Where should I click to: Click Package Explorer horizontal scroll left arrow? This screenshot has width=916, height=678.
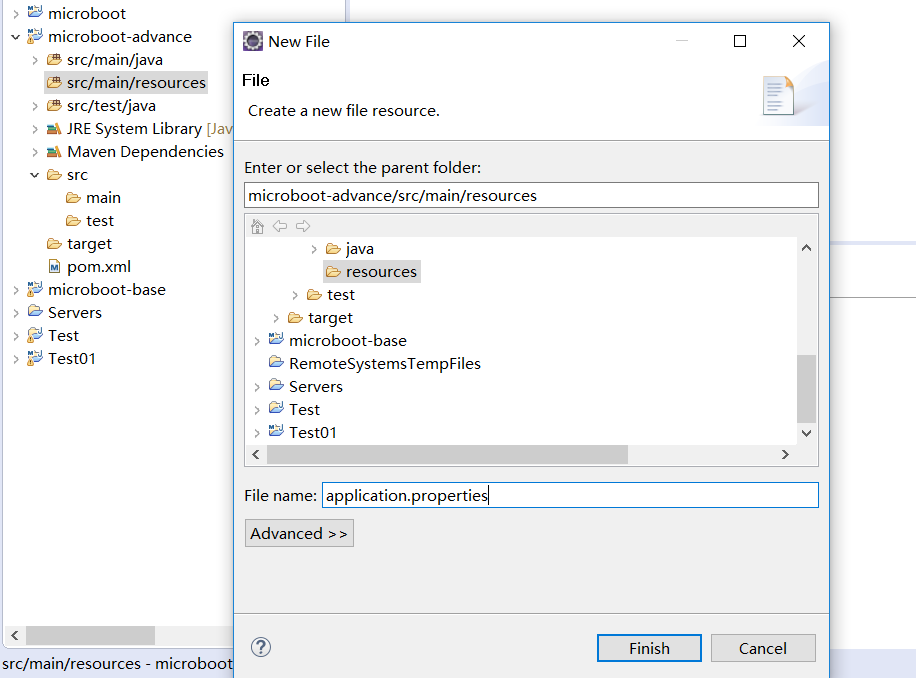[x=15, y=635]
